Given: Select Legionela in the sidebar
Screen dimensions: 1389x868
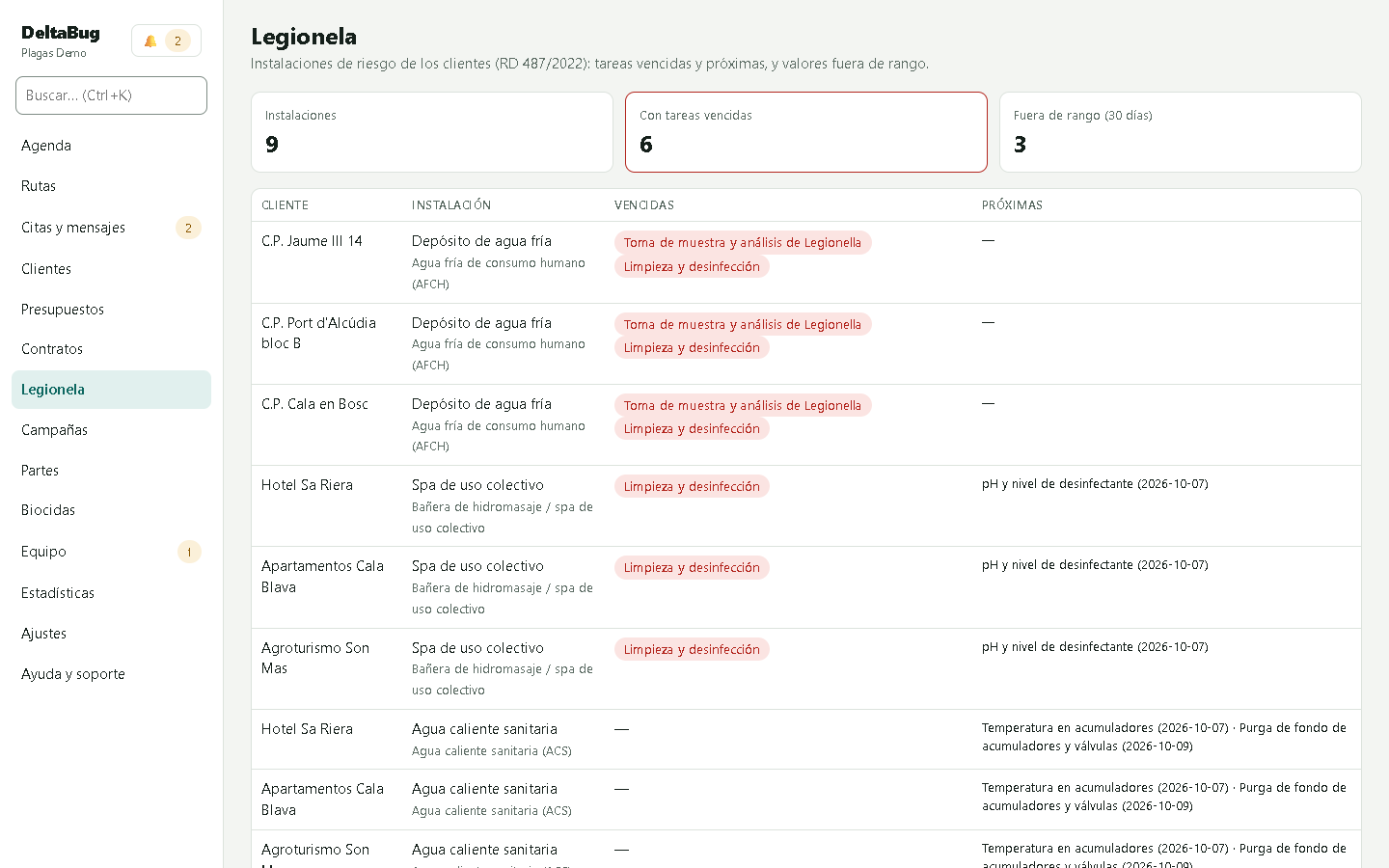Looking at the screenshot, I should click(111, 390).
